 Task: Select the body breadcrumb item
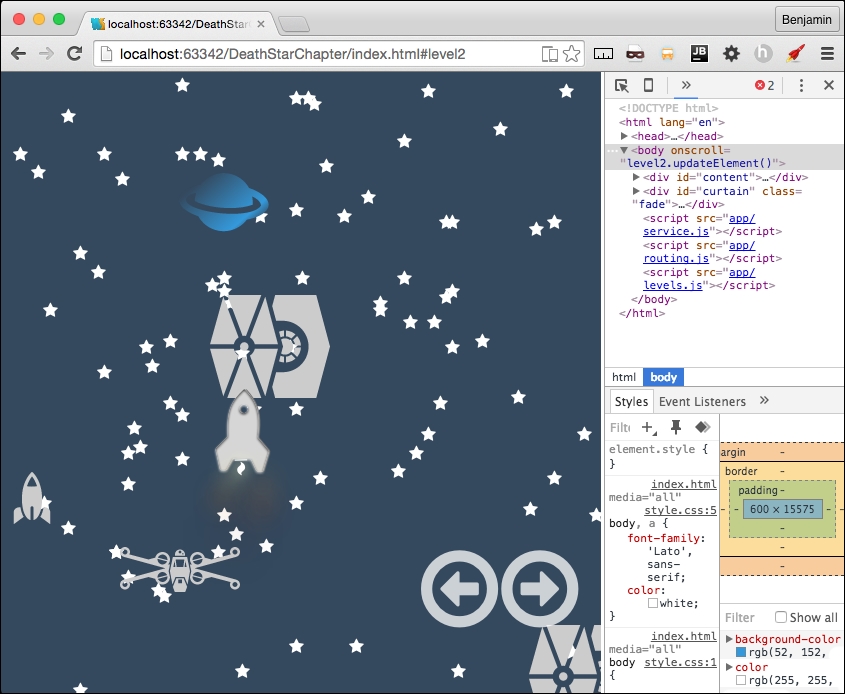tap(663, 377)
